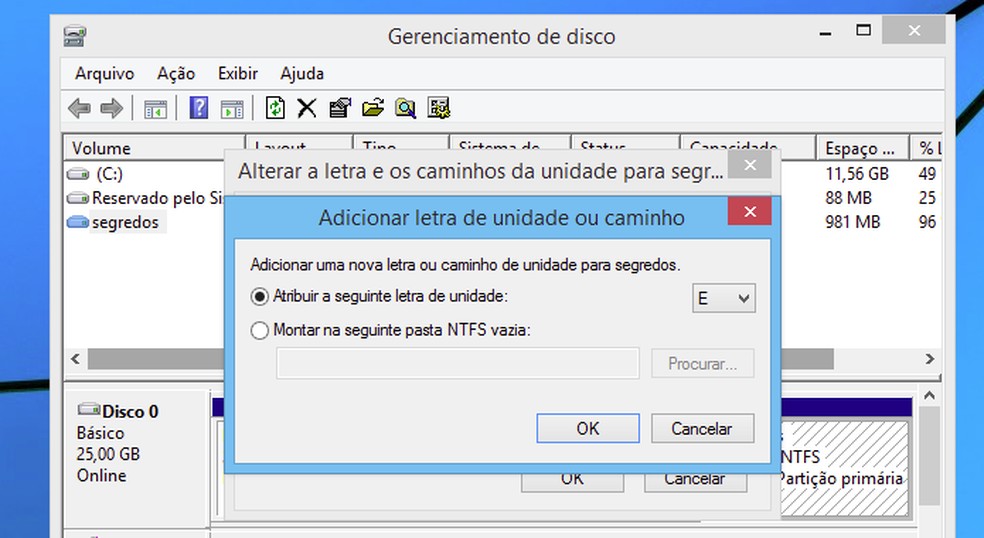Click the 'Espaço ...' column header
Screen dimensions: 984x538
(863, 148)
